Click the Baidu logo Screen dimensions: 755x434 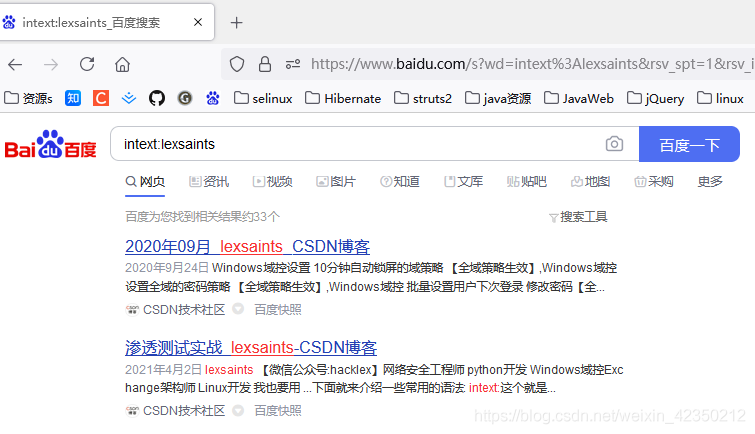point(50,144)
